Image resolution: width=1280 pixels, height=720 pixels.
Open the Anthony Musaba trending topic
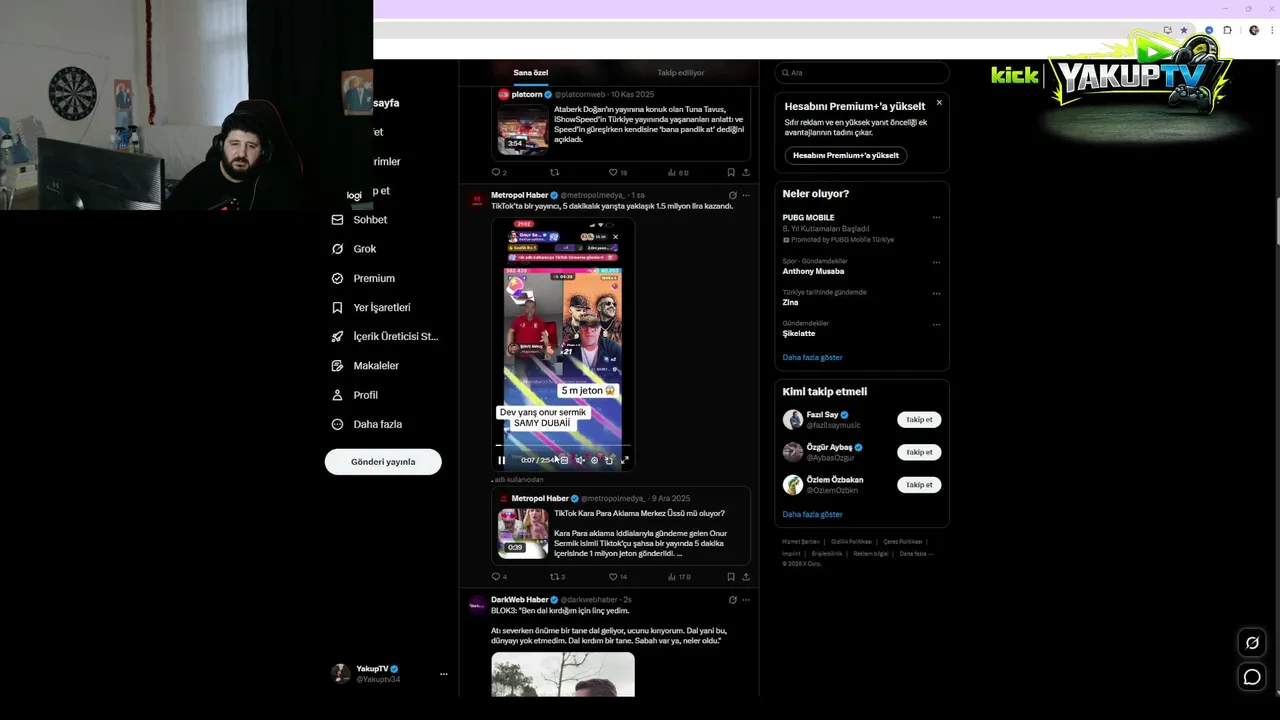click(813, 271)
